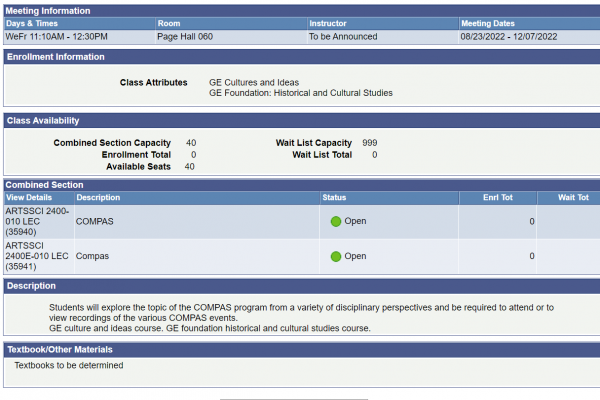600x400 pixels.
Task: Click the Open status text for 35940
Action: (355, 221)
